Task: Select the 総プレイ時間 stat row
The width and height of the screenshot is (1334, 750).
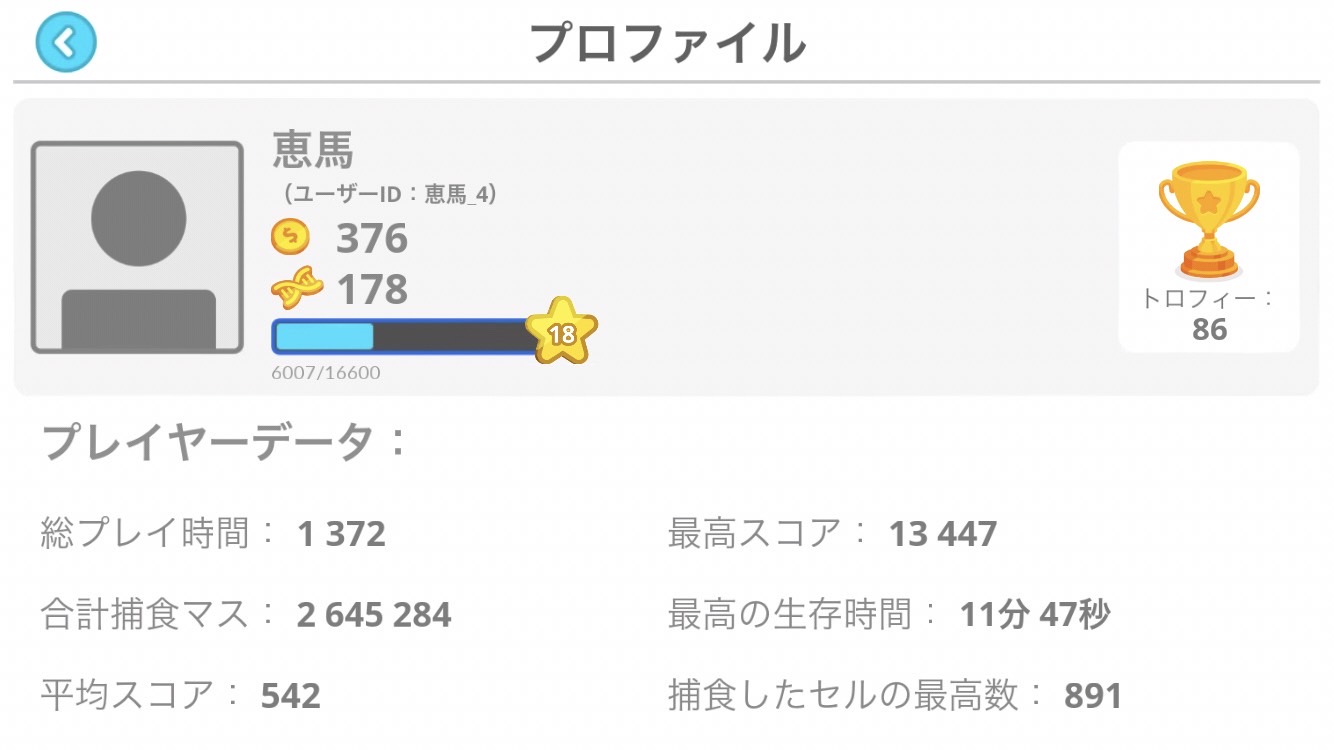Action: [213, 534]
